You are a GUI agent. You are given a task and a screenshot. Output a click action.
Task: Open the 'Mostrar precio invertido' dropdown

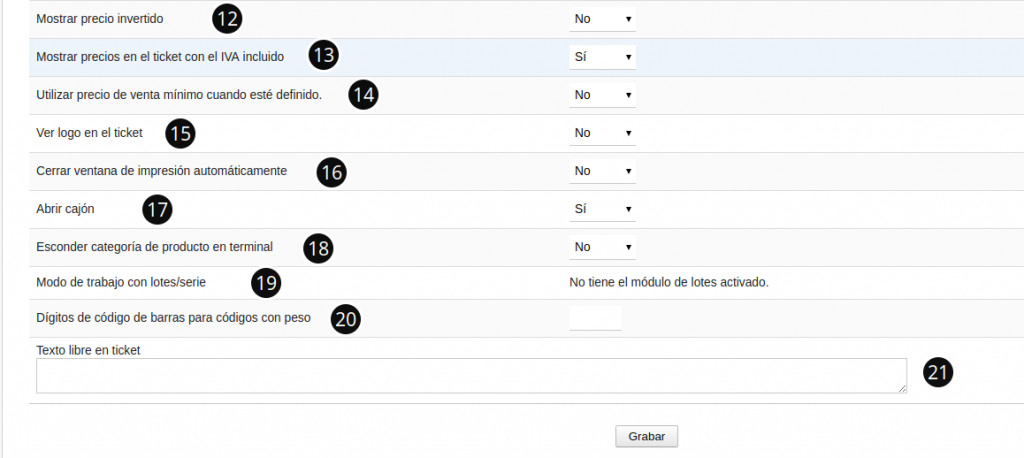(602, 19)
